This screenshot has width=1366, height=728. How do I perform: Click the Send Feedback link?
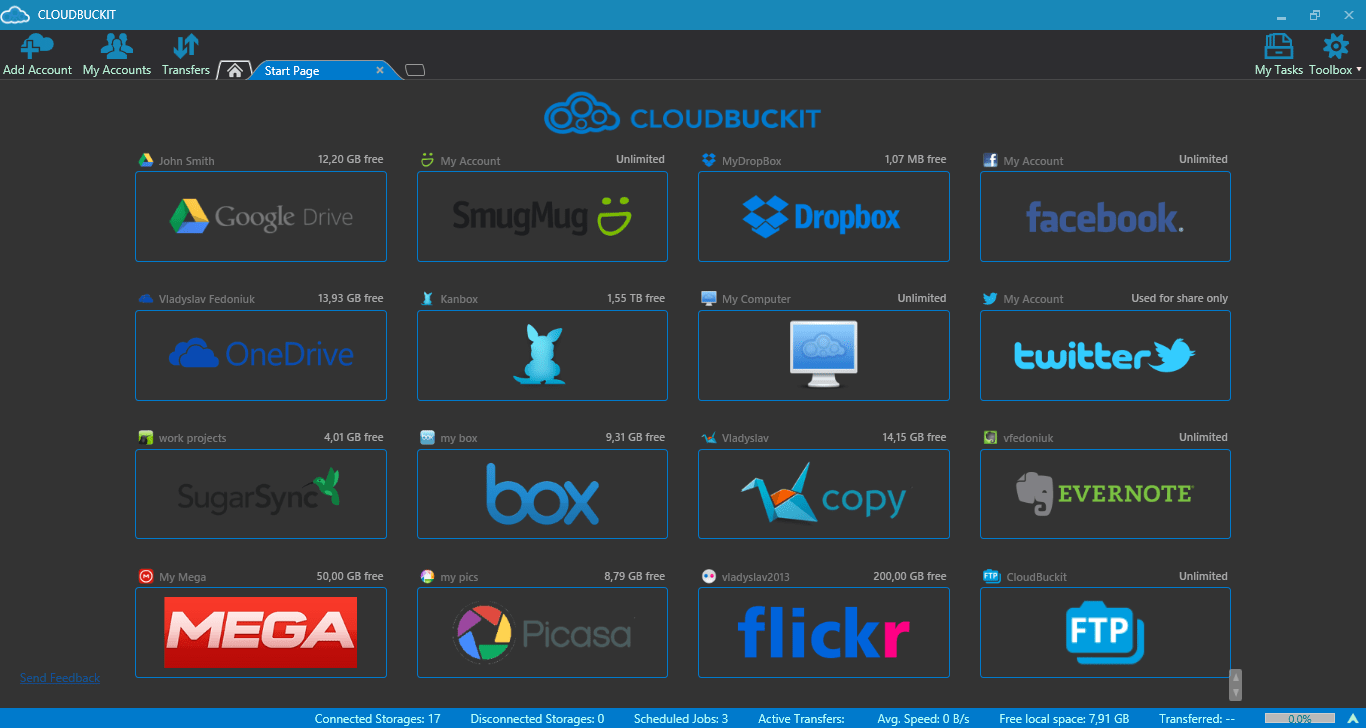(60, 678)
